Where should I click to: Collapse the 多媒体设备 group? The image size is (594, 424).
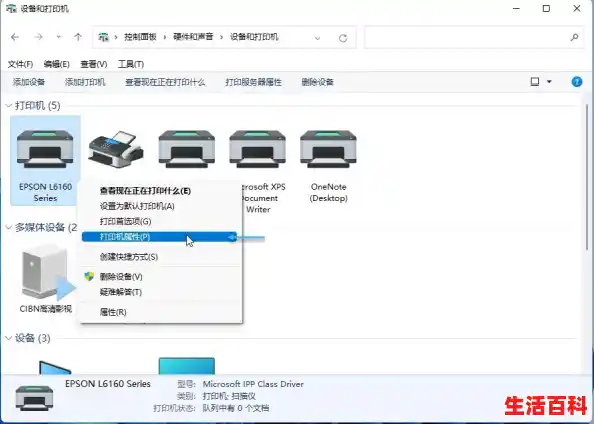[x=9, y=227]
